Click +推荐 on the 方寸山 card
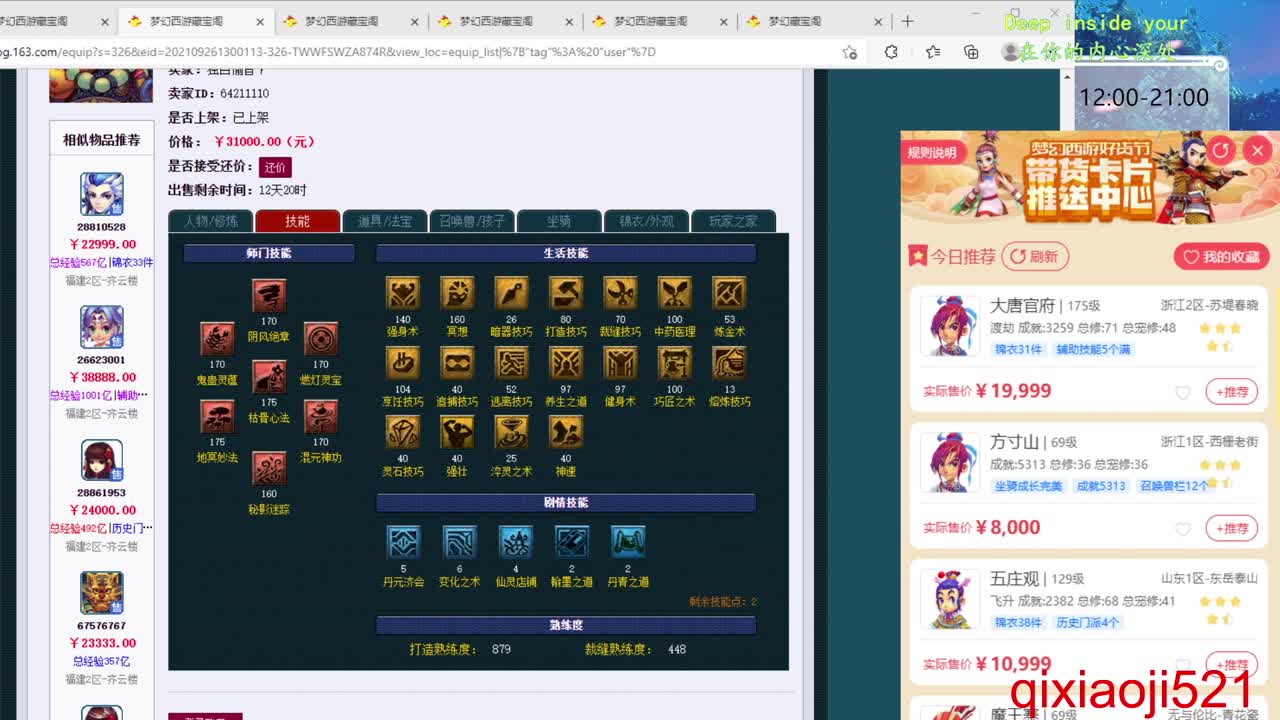The height and width of the screenshot is (720, 1280). (x=1232, y=529)
